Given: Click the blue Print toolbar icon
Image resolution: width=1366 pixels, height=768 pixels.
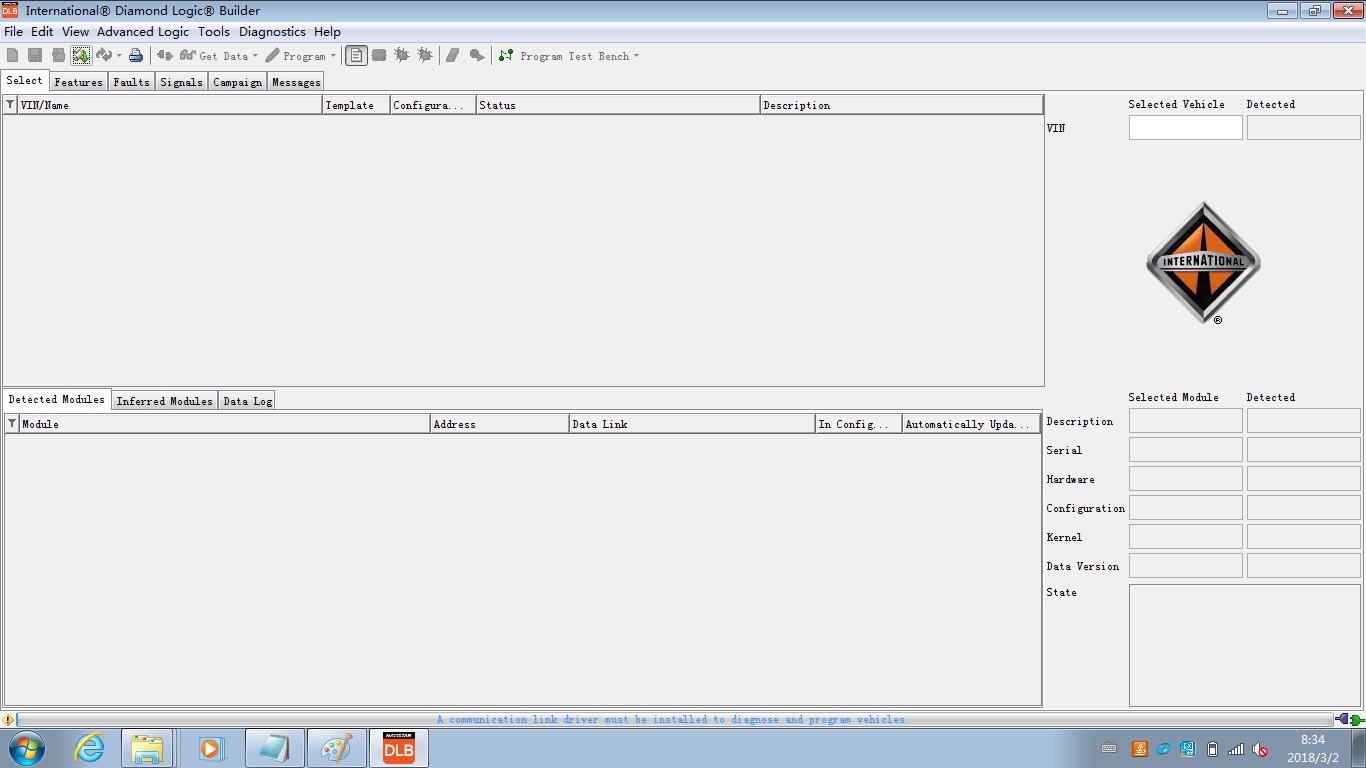Looking at the screenshot, I should (136, 56).
